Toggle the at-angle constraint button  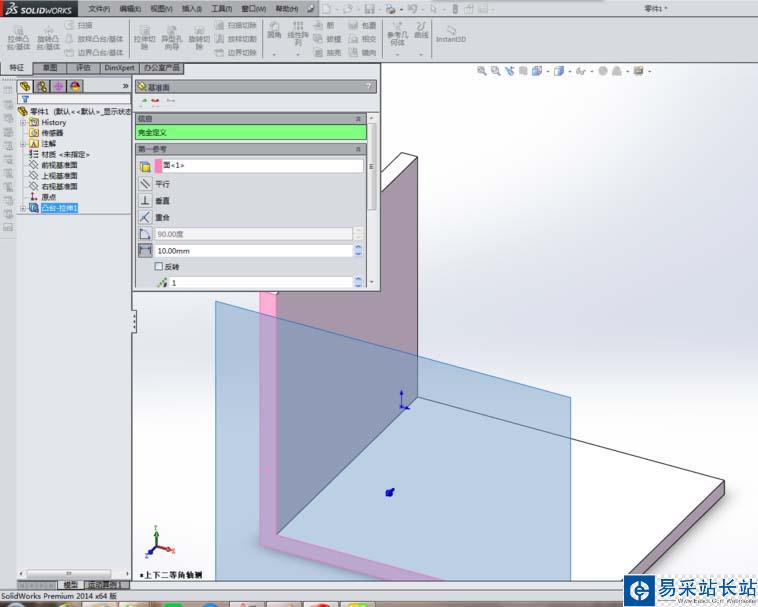(145, 234)
